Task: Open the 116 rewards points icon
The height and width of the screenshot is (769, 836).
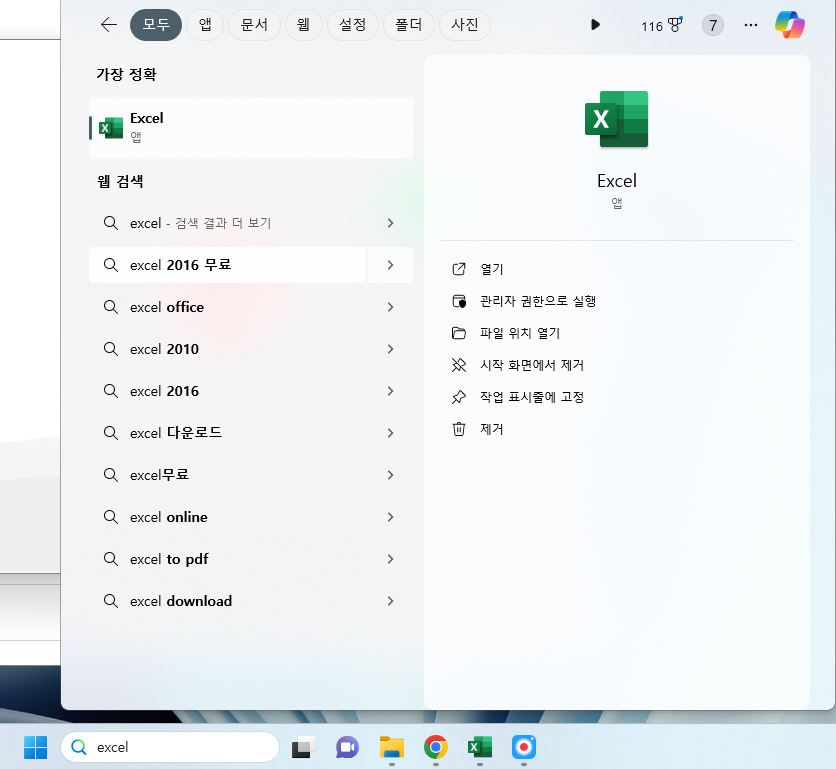Action: point(662,26)
